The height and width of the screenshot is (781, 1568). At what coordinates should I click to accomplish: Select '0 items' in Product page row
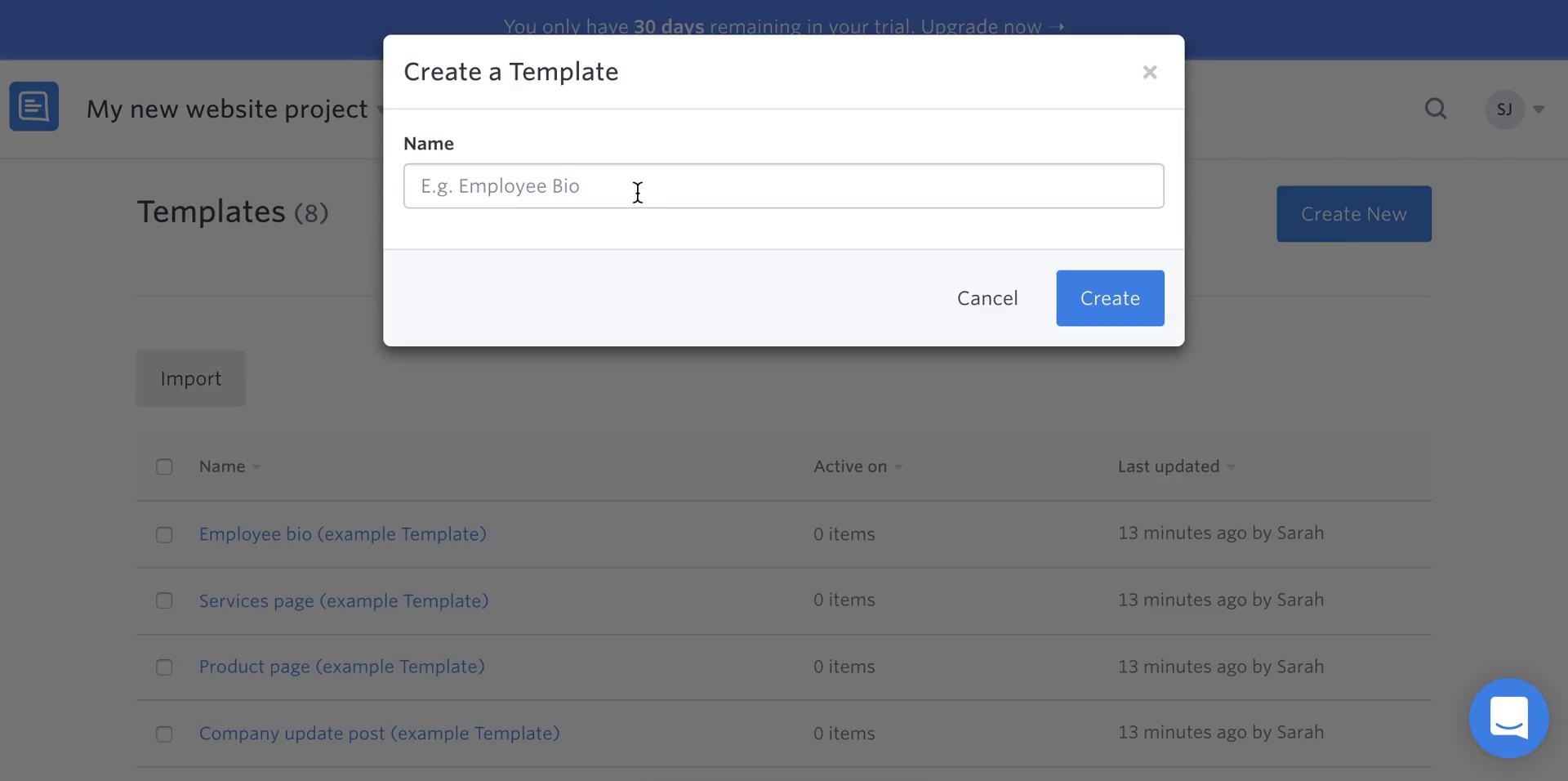[844, 667]
